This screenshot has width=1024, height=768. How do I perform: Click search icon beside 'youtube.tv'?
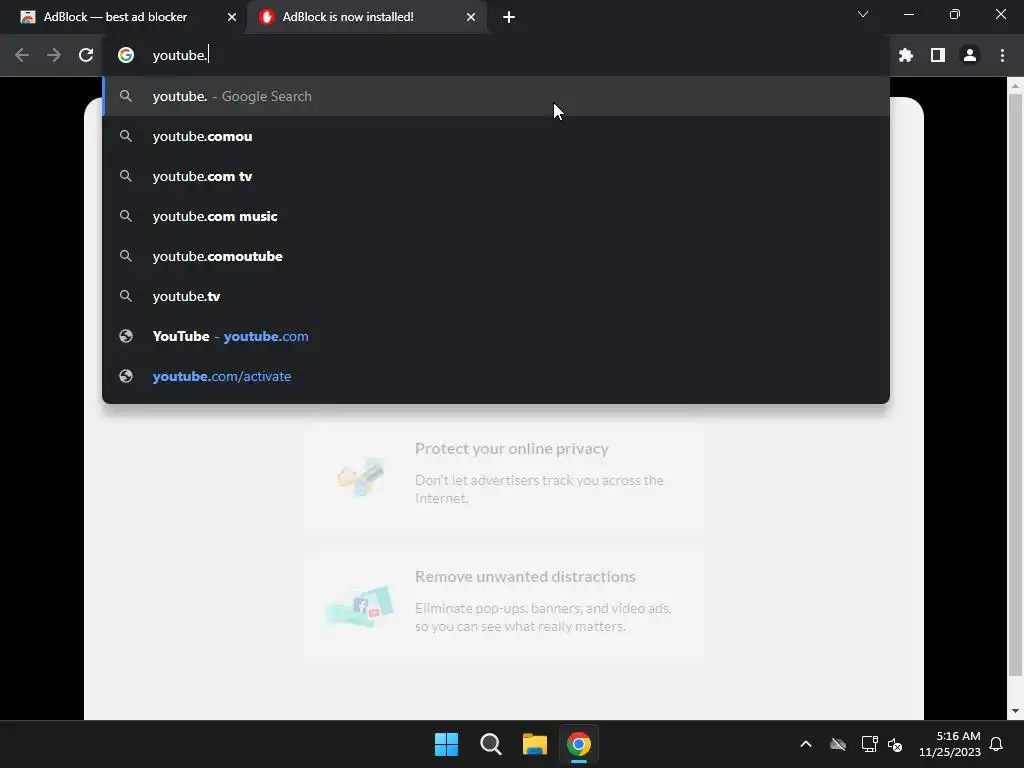coord(126,296)
